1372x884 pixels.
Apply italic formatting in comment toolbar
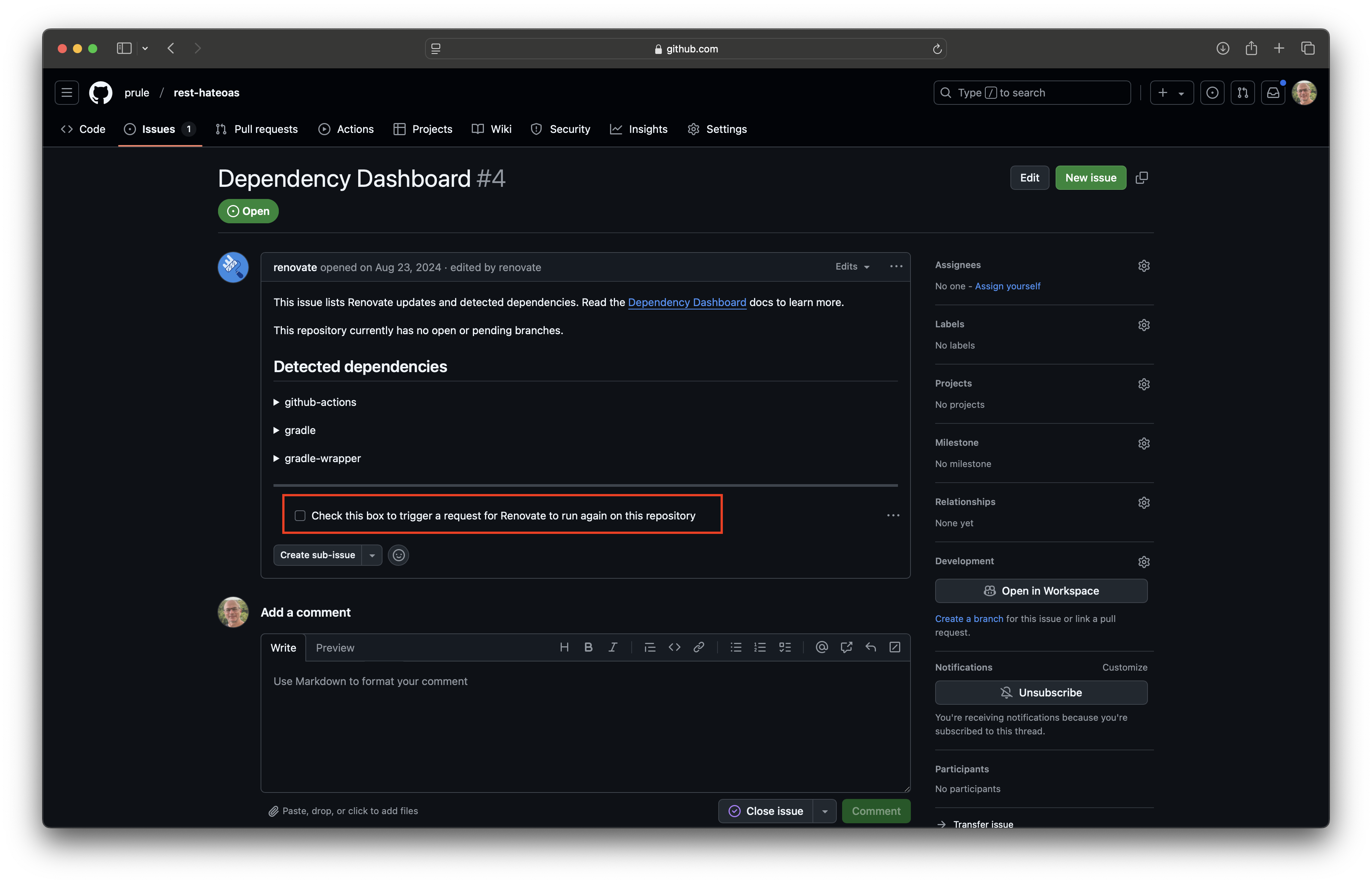[x=613, y=647]
